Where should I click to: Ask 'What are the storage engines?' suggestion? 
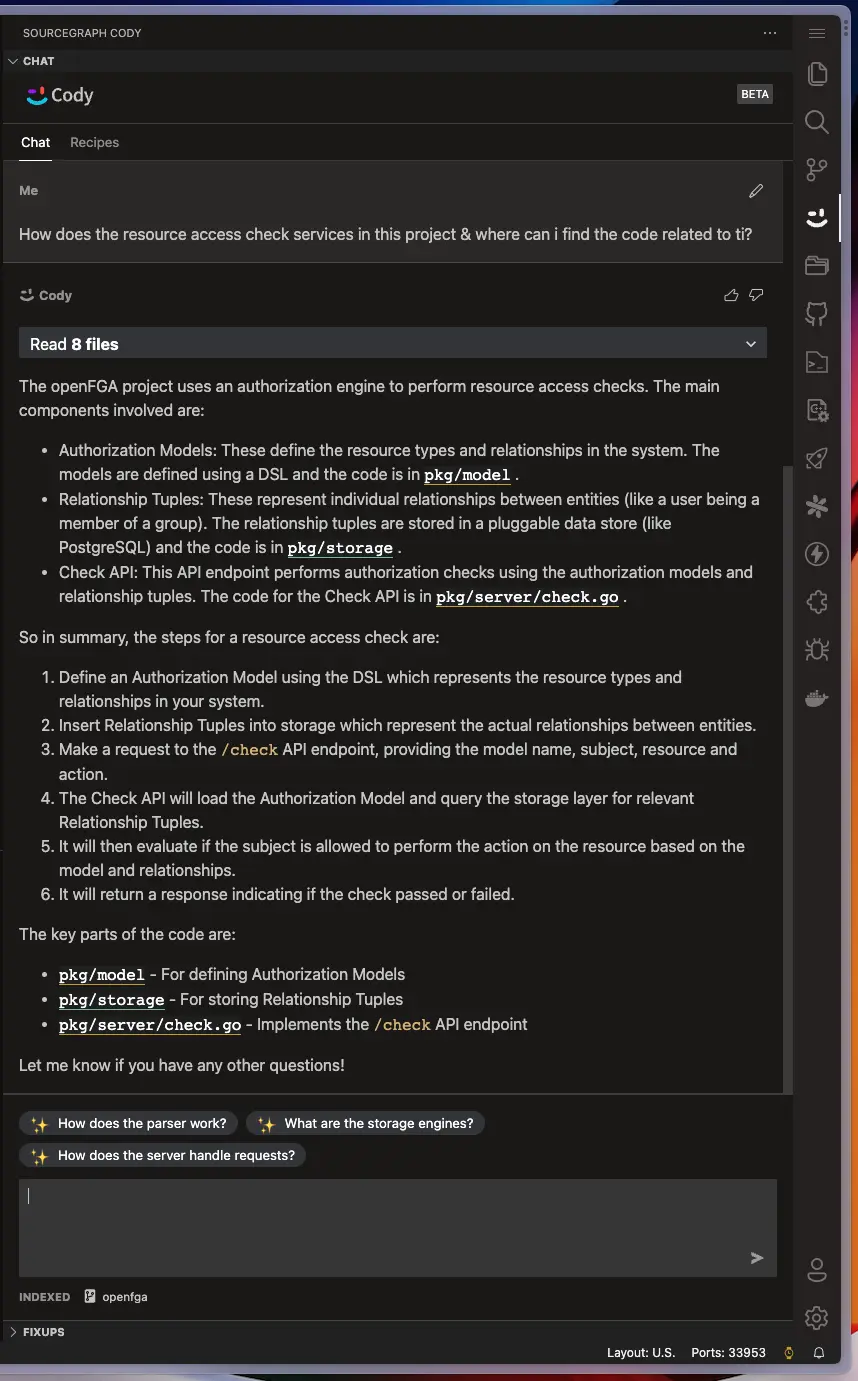point(365,1123)
